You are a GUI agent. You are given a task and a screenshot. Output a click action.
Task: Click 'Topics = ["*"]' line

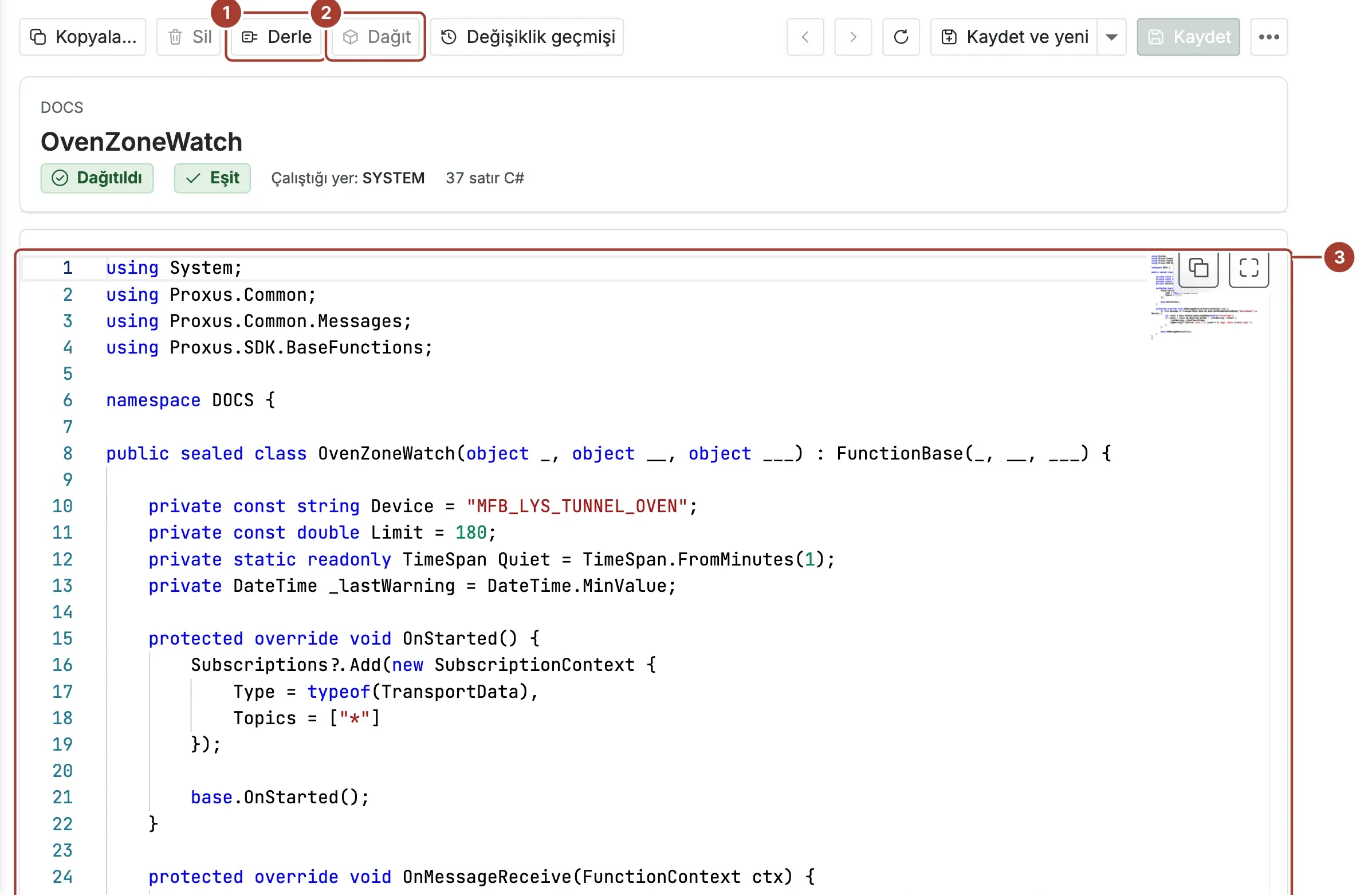306,719
